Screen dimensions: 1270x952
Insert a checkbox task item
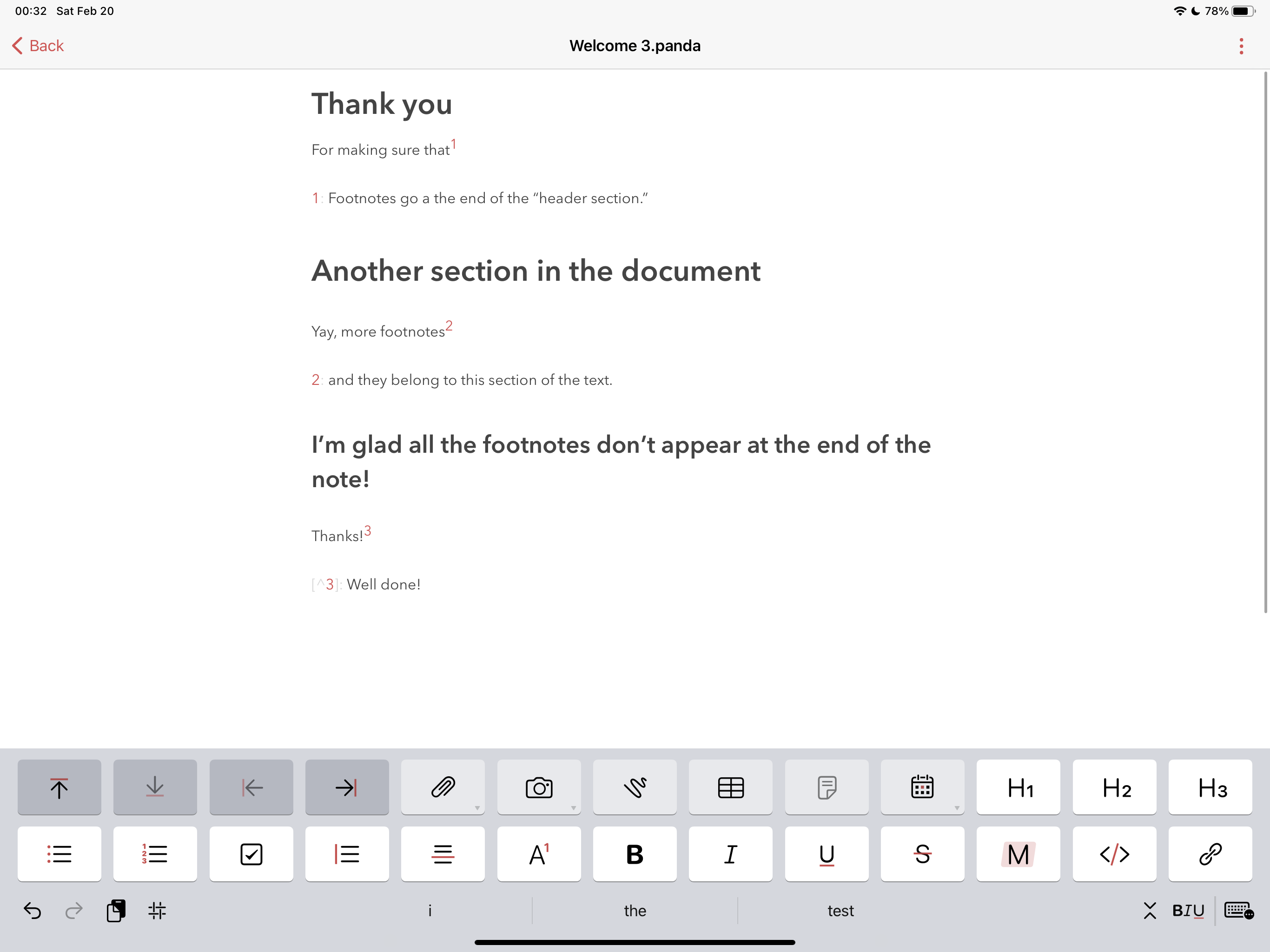click(251, 854)
